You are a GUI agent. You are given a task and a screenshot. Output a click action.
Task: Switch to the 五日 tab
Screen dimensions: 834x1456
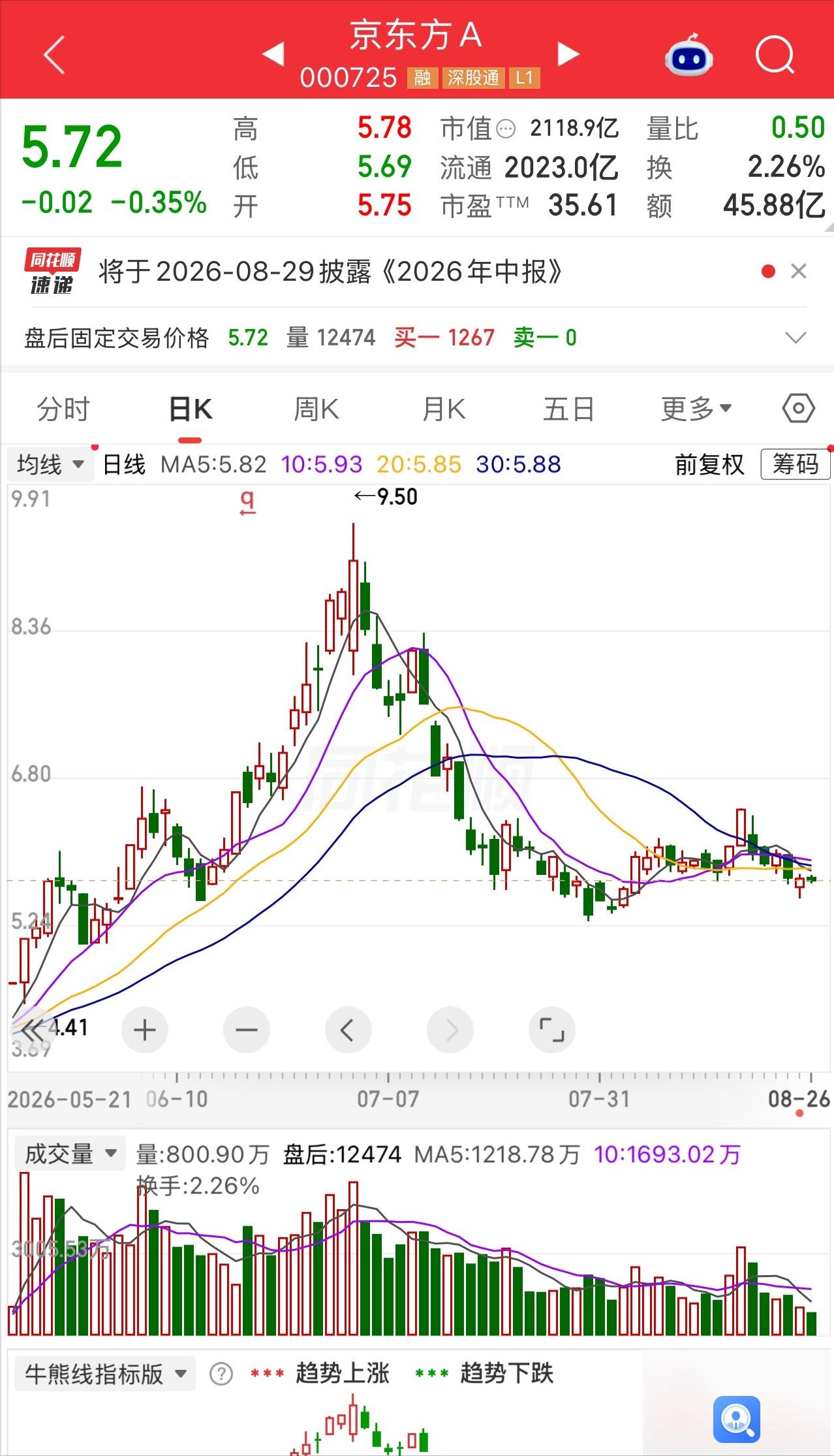click(x=568, y=409)
